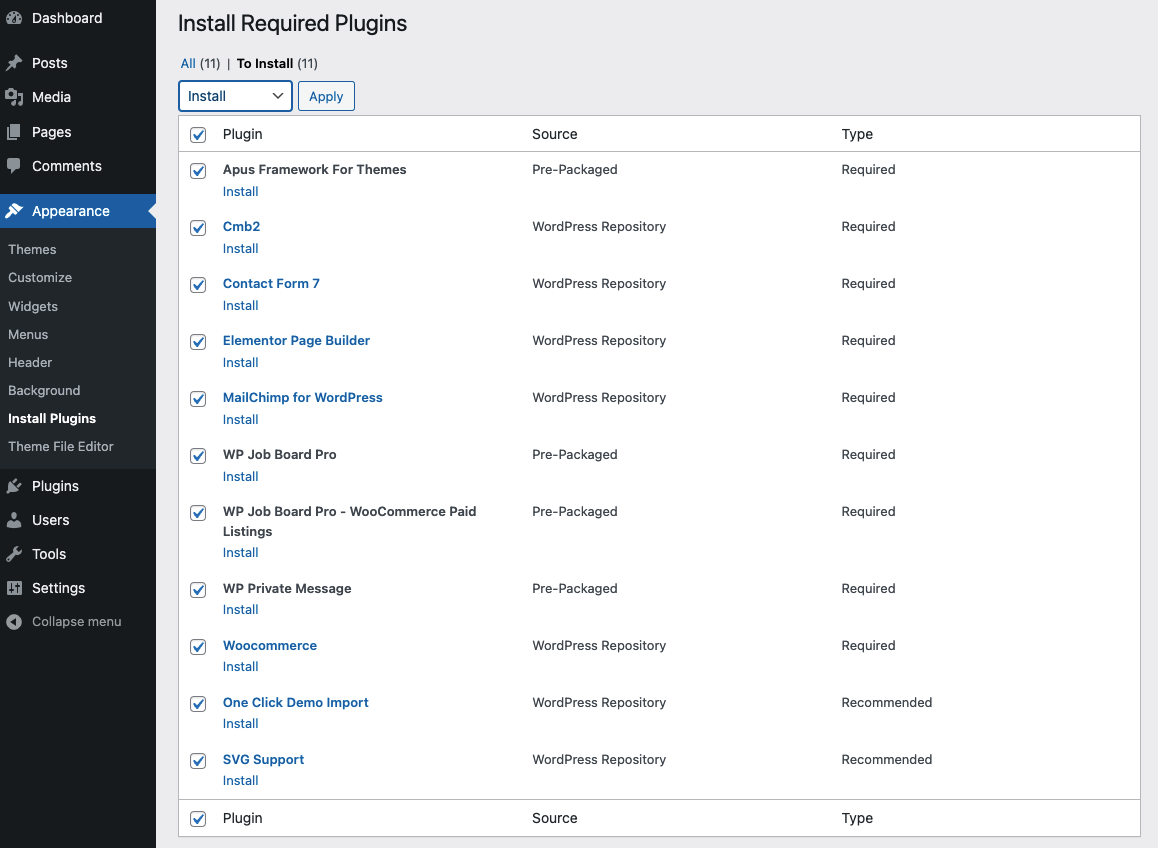1158x848 pixels.
Task: Toggle select-all checkbox in table footer
Action: click(198, 818)
